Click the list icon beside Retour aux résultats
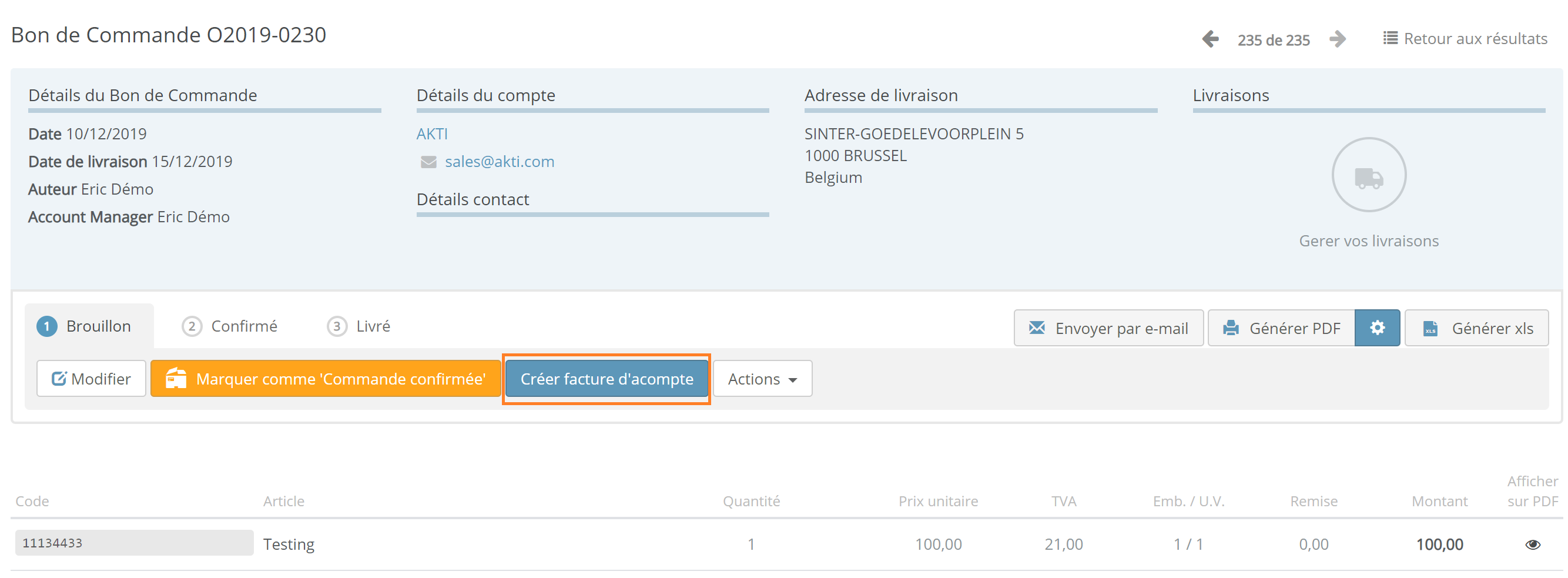Screen dimensions: 1568x578 pos(1391,38)
